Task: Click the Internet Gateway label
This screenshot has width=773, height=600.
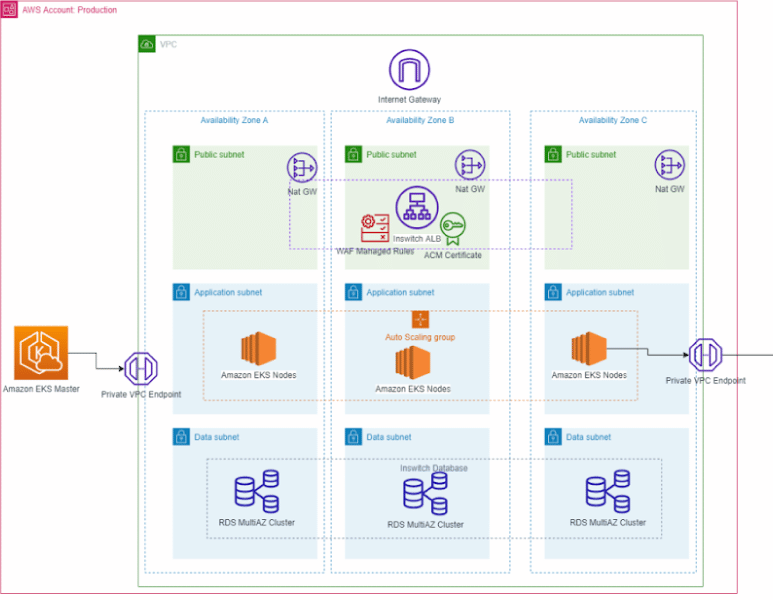Action: point(409,100)
